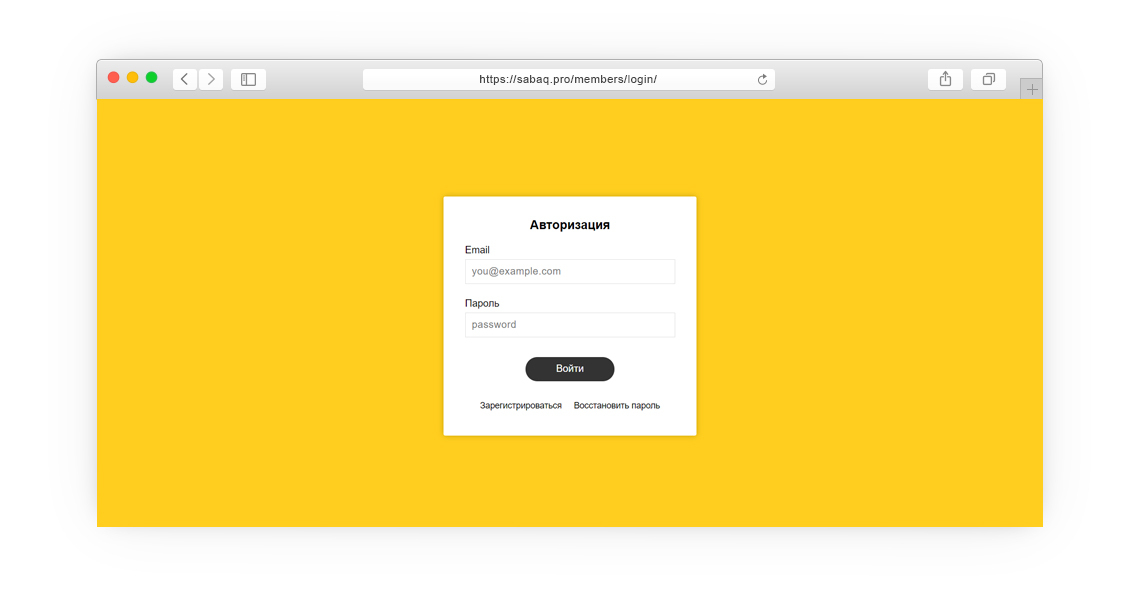Focus the Email input field
This screenshot has height=595, width=1142.
(570, 272)
